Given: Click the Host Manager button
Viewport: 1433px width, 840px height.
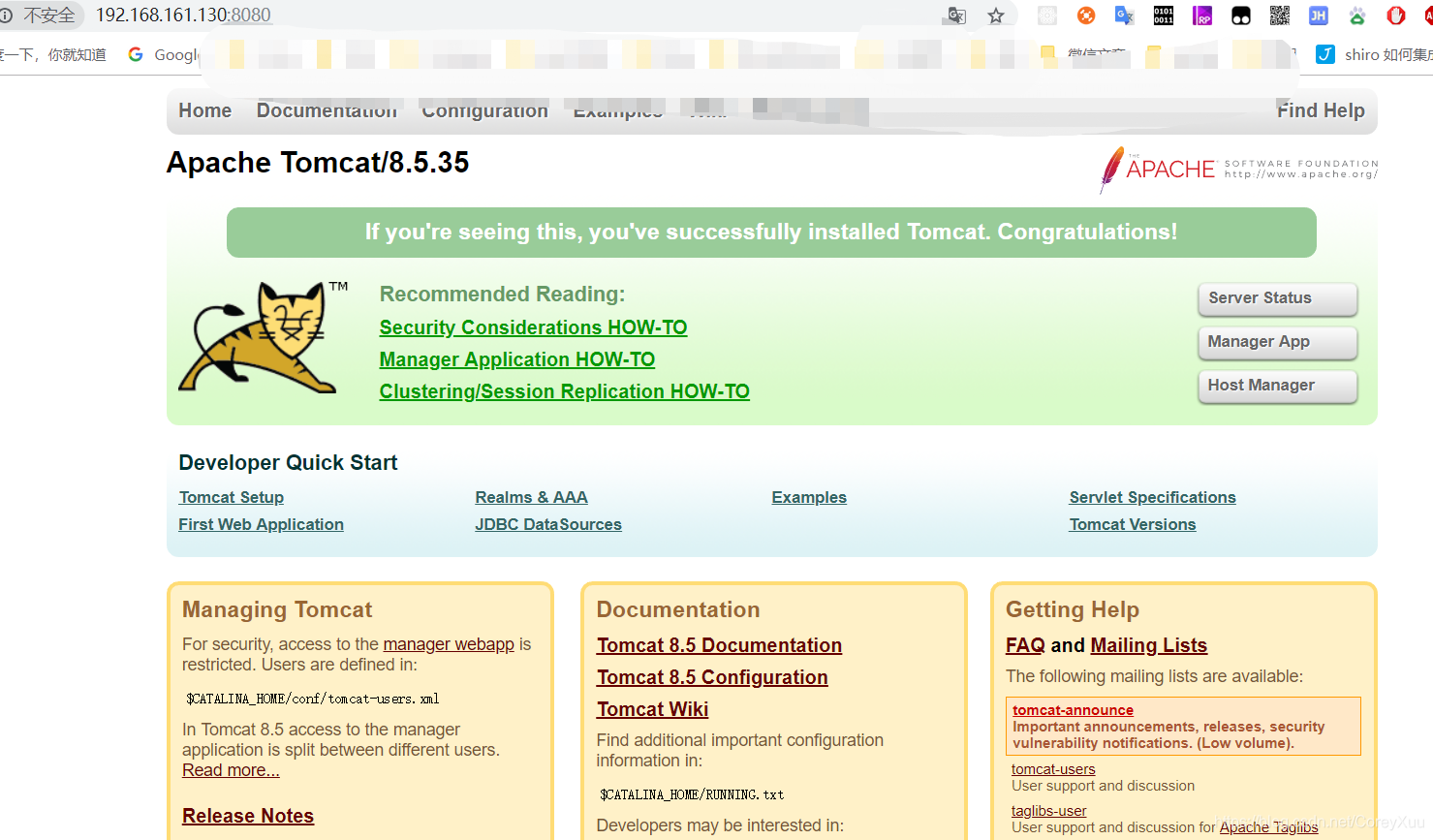Looking at the screenshot, I should click(1277, 386).
